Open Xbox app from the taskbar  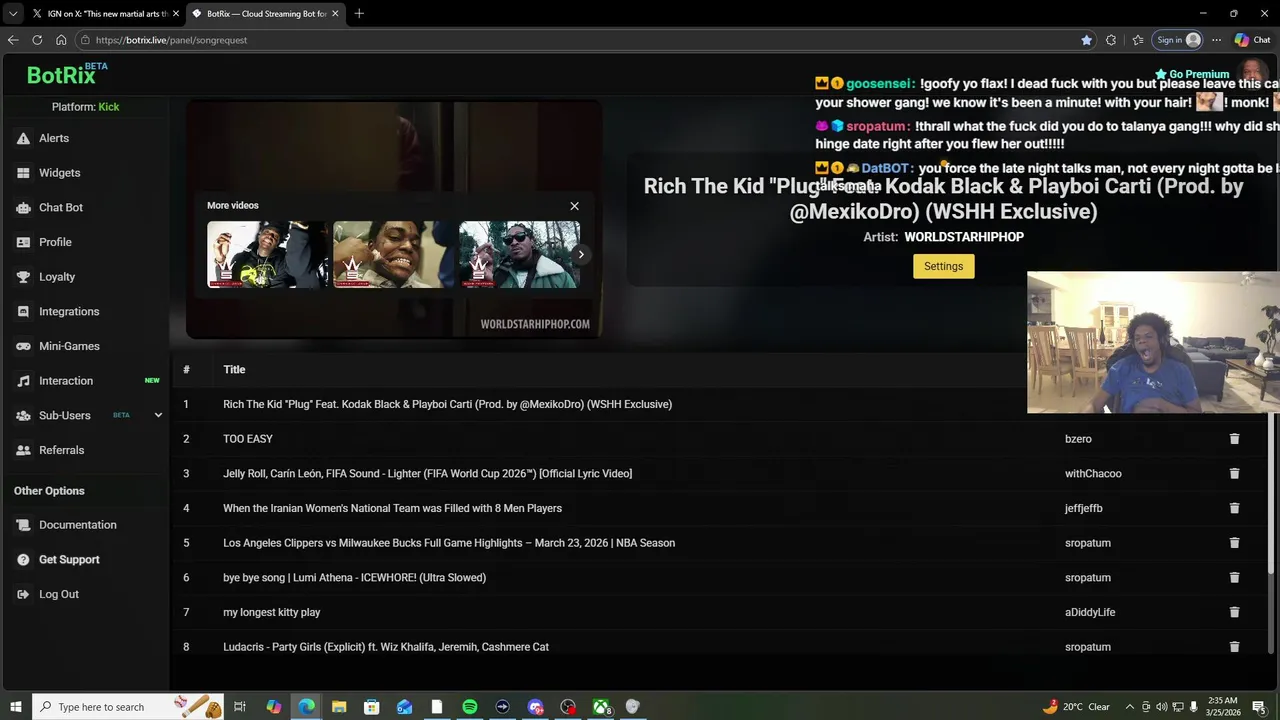[x=601, y=707]
